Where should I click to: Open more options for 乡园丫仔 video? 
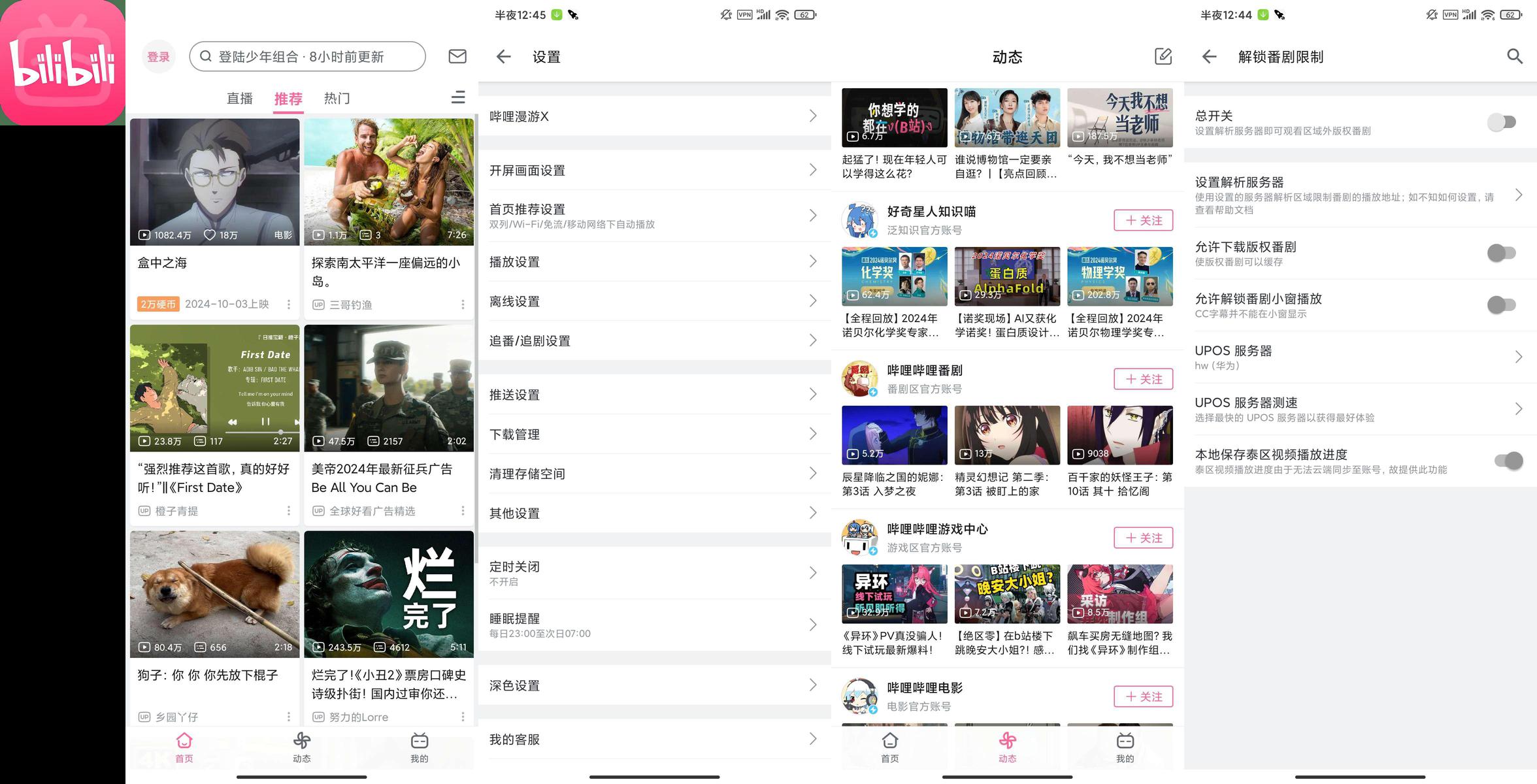[289, 717]
